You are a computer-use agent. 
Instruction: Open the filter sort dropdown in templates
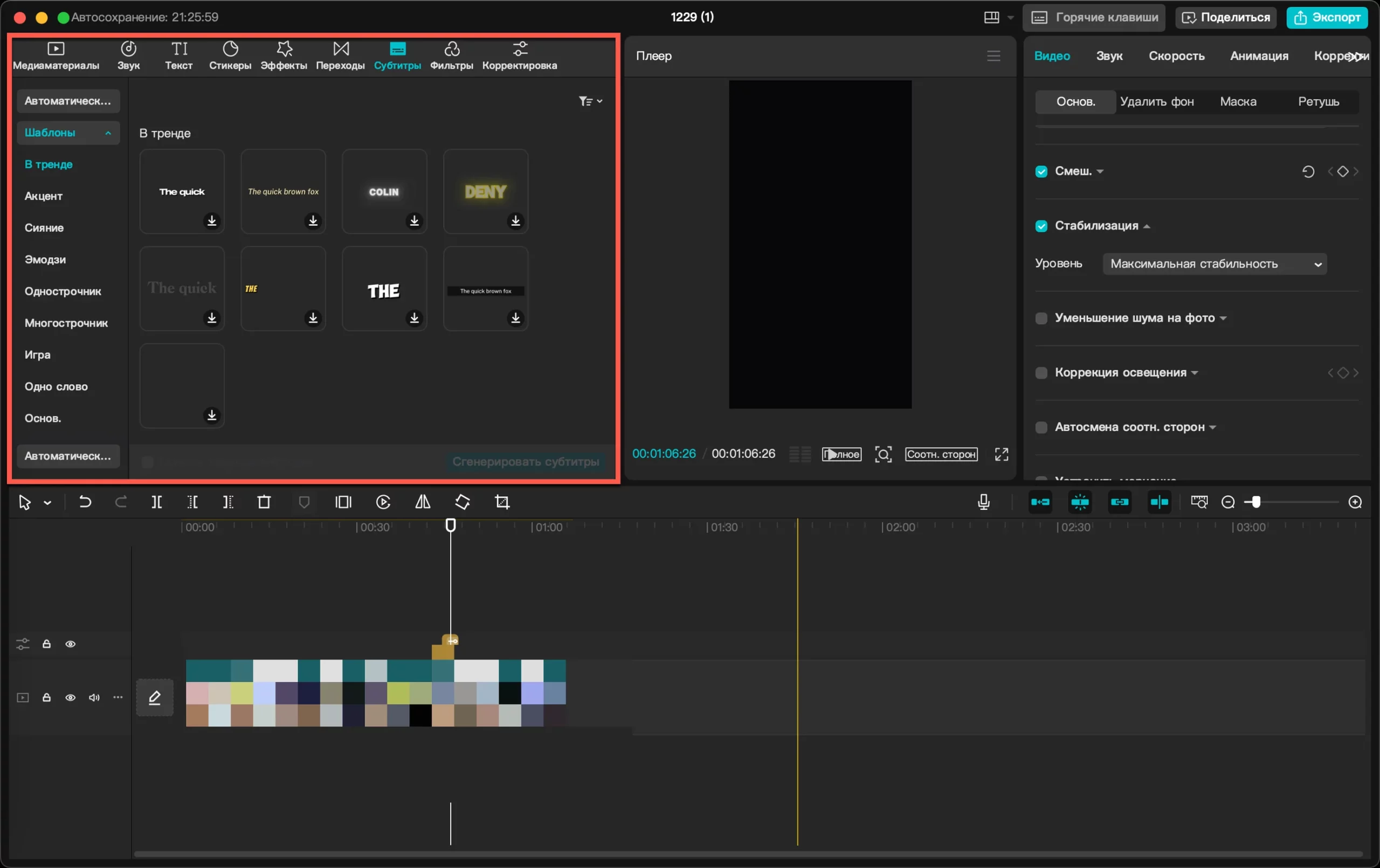[x=590, y=101]
